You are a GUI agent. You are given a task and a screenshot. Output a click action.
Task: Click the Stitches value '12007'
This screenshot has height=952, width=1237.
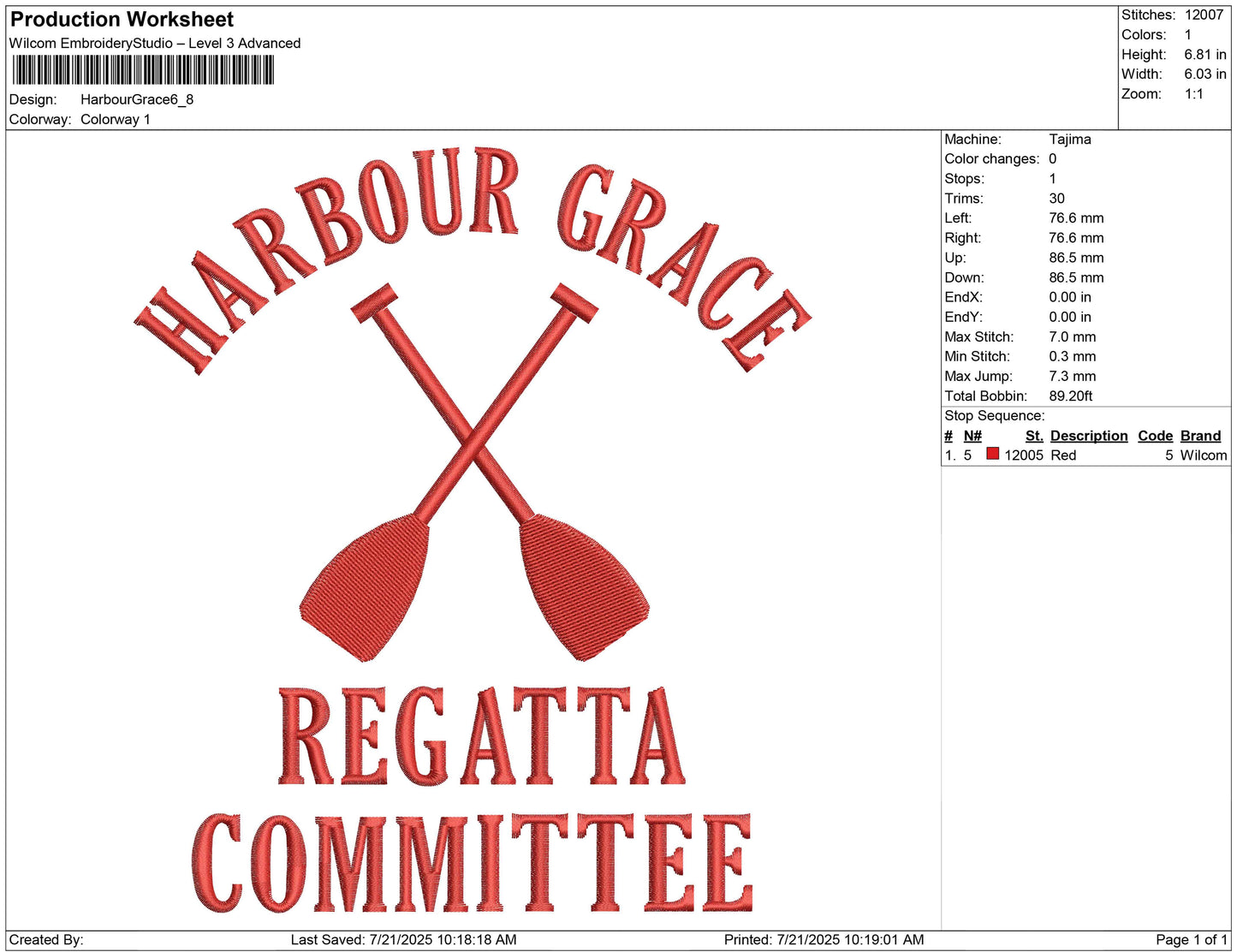click(1204, 15)
